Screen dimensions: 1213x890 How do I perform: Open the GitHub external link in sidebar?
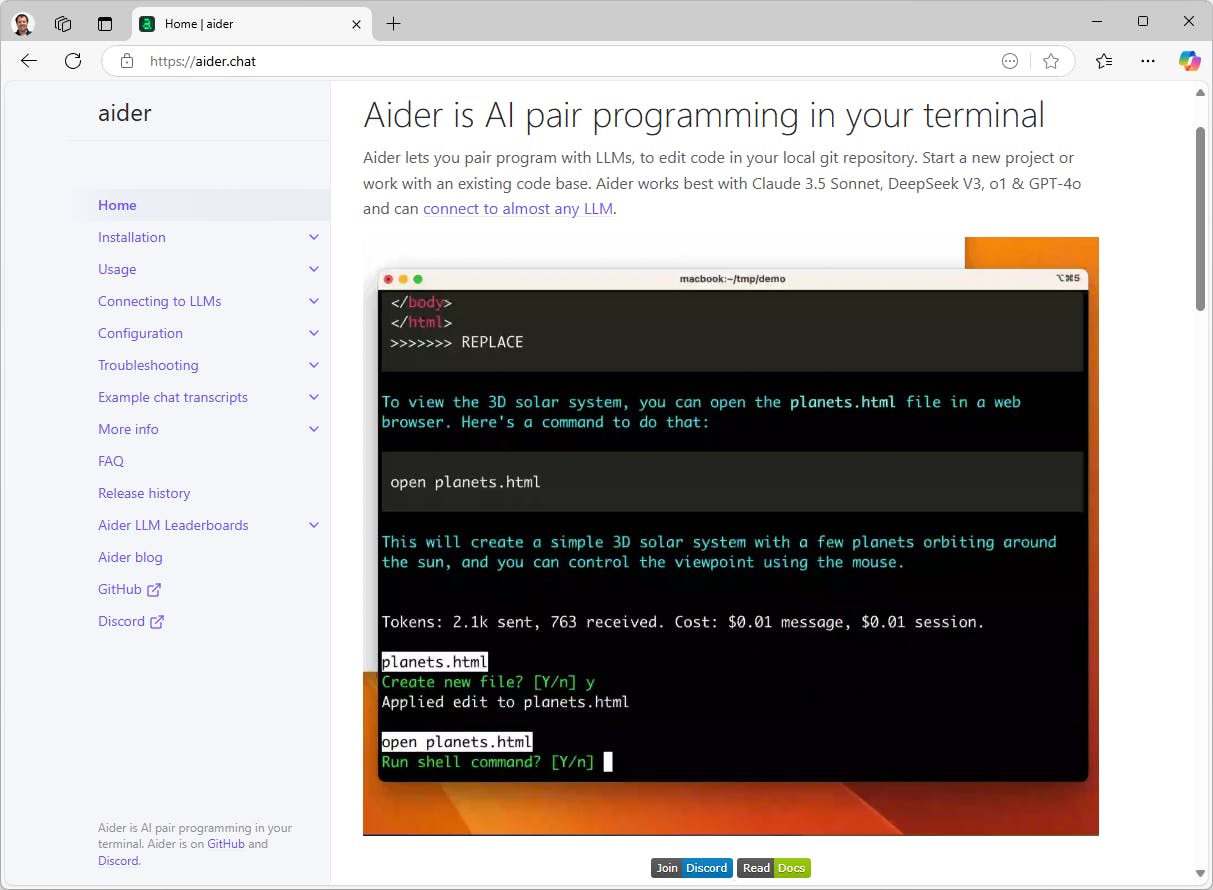point(129,589)
